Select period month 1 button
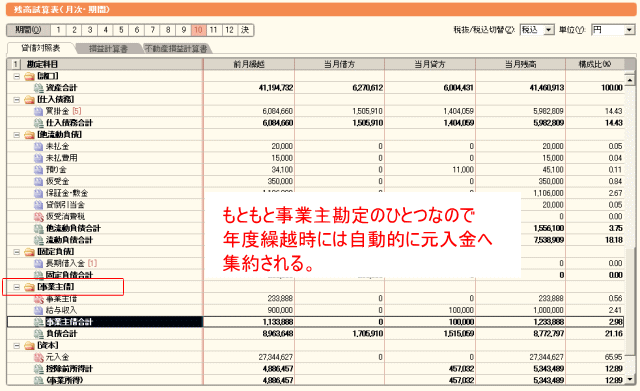The width and height of the screenshot is (640, 391). (x=58, y=30)
